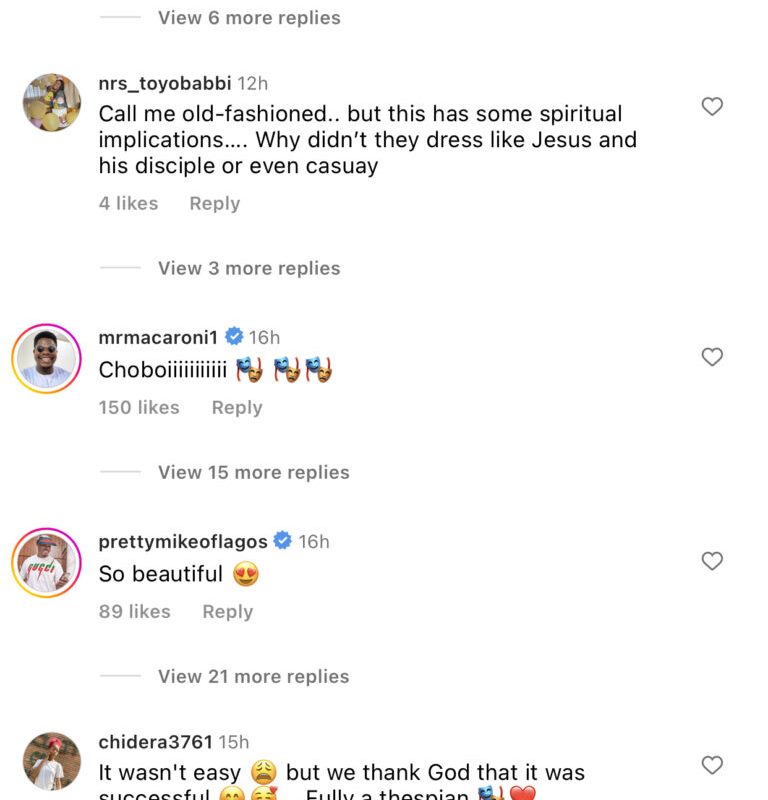Tap heart on prettymikeoflagos comment
768x800 pixels.
[x=712, y=561]
